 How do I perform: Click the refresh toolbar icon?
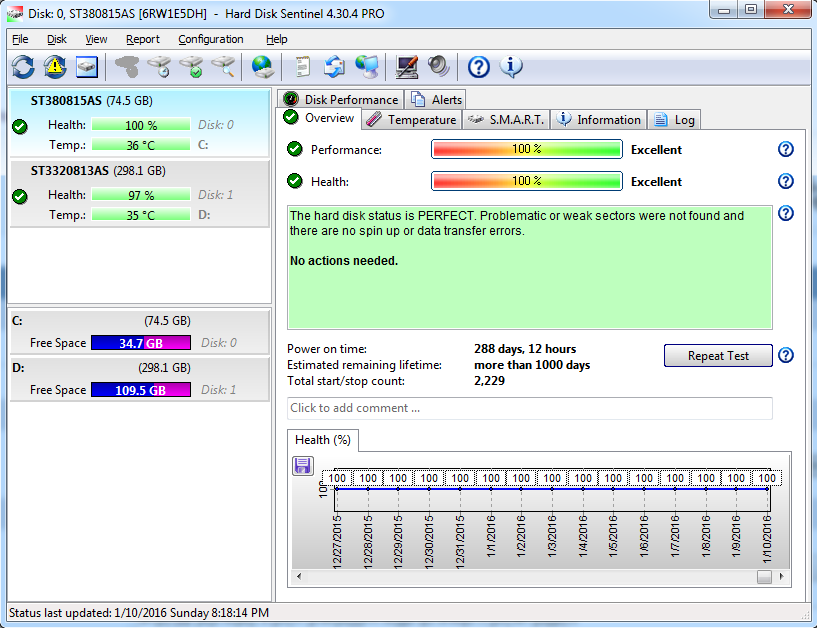22,67
